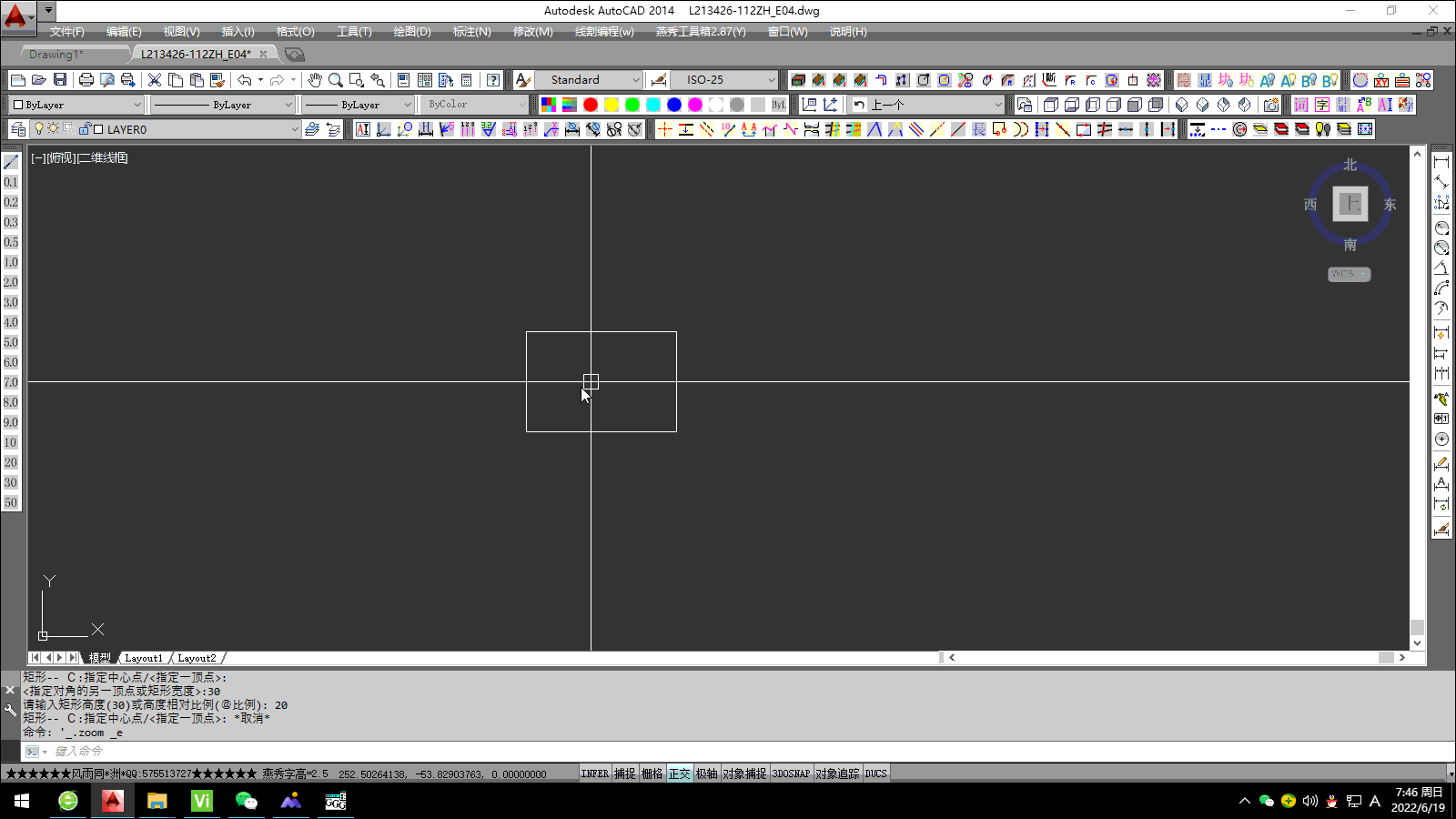Toggle 对象捕捉 object snap
This screenshot has height=819, width=1456.
point(745,773)
